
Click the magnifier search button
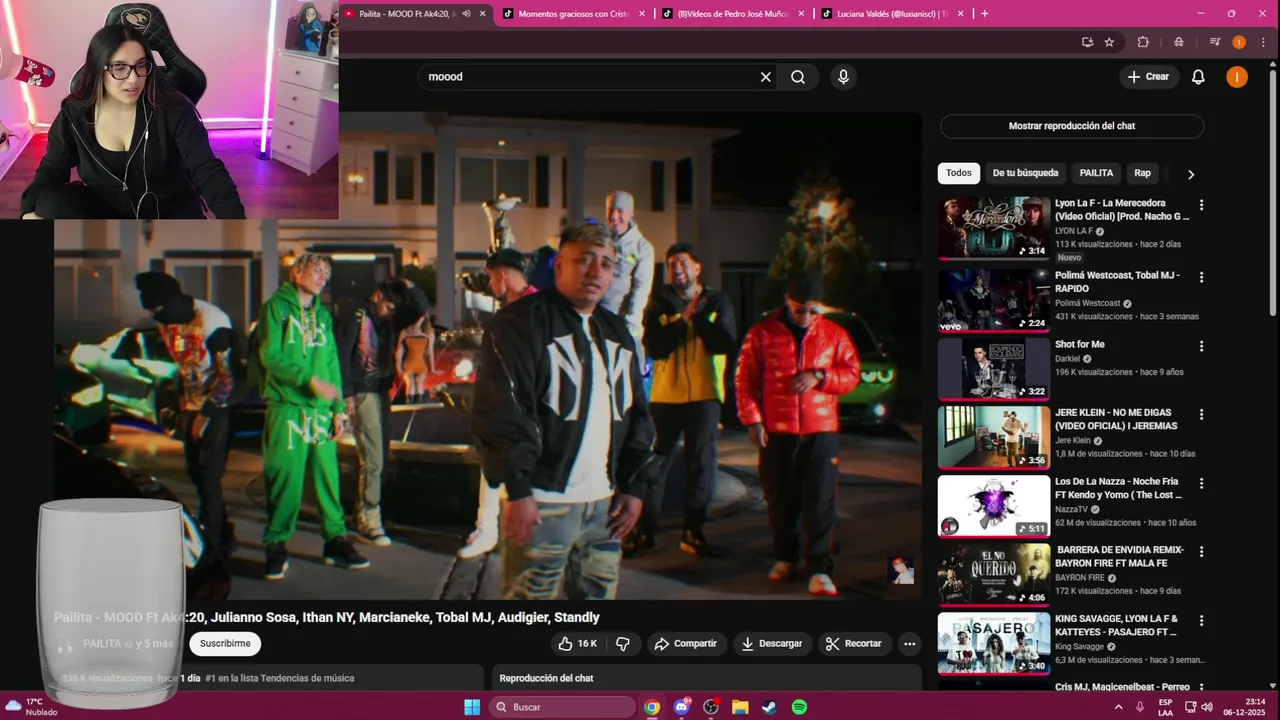point(798,77)
